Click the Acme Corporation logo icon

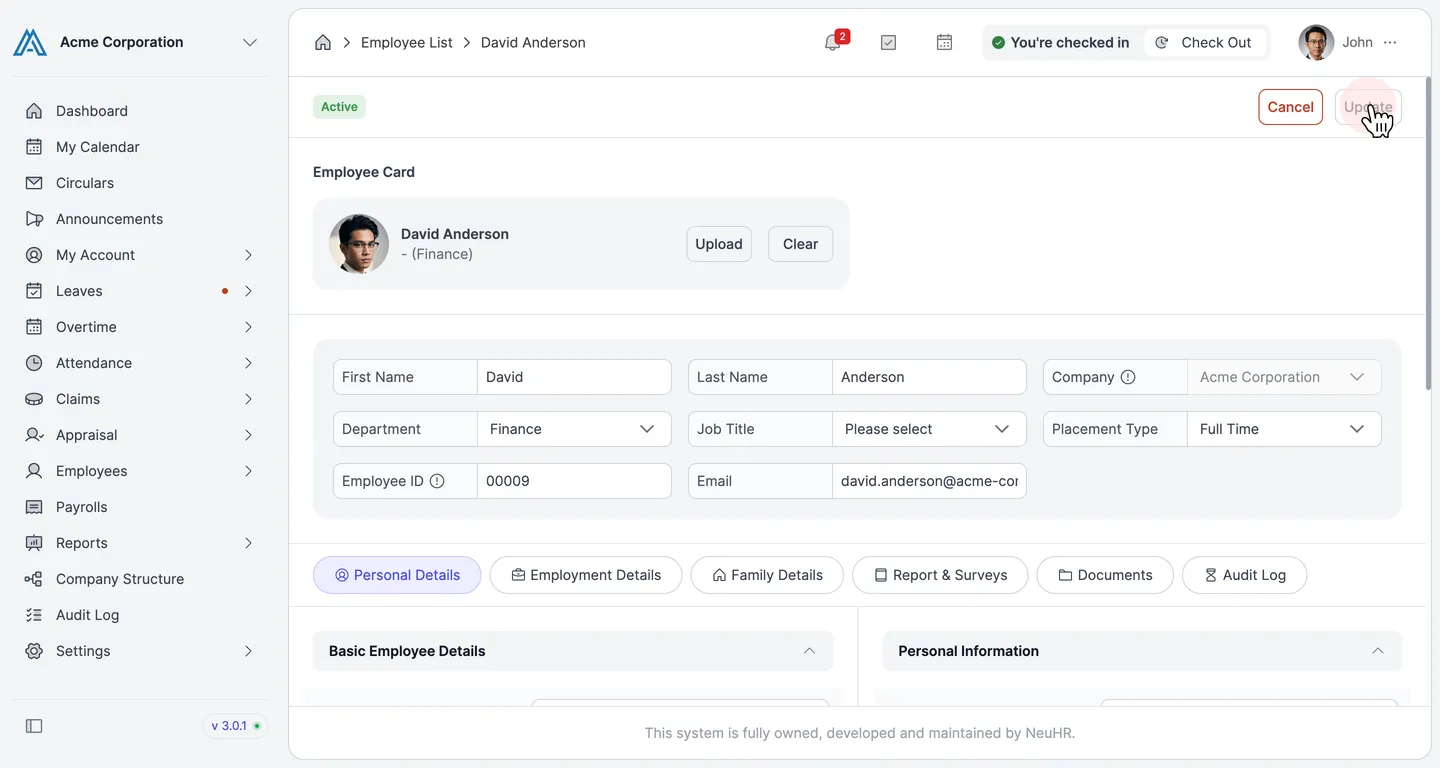[30, 42]
